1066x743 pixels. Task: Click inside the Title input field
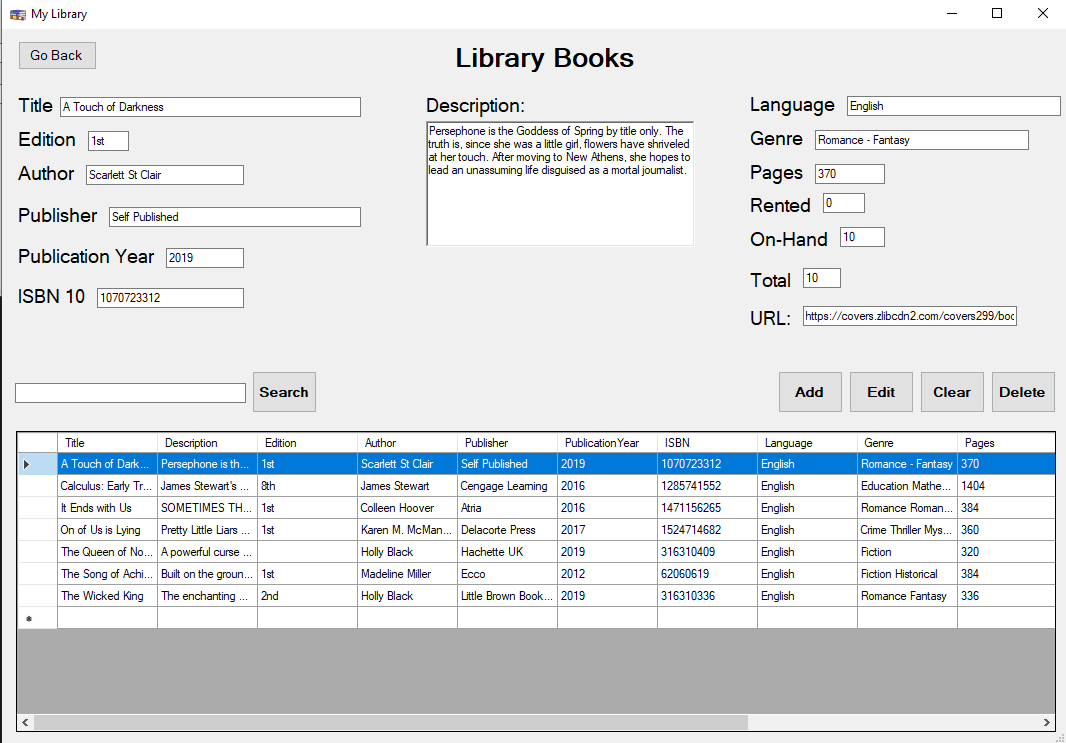[x=210, y=106]
